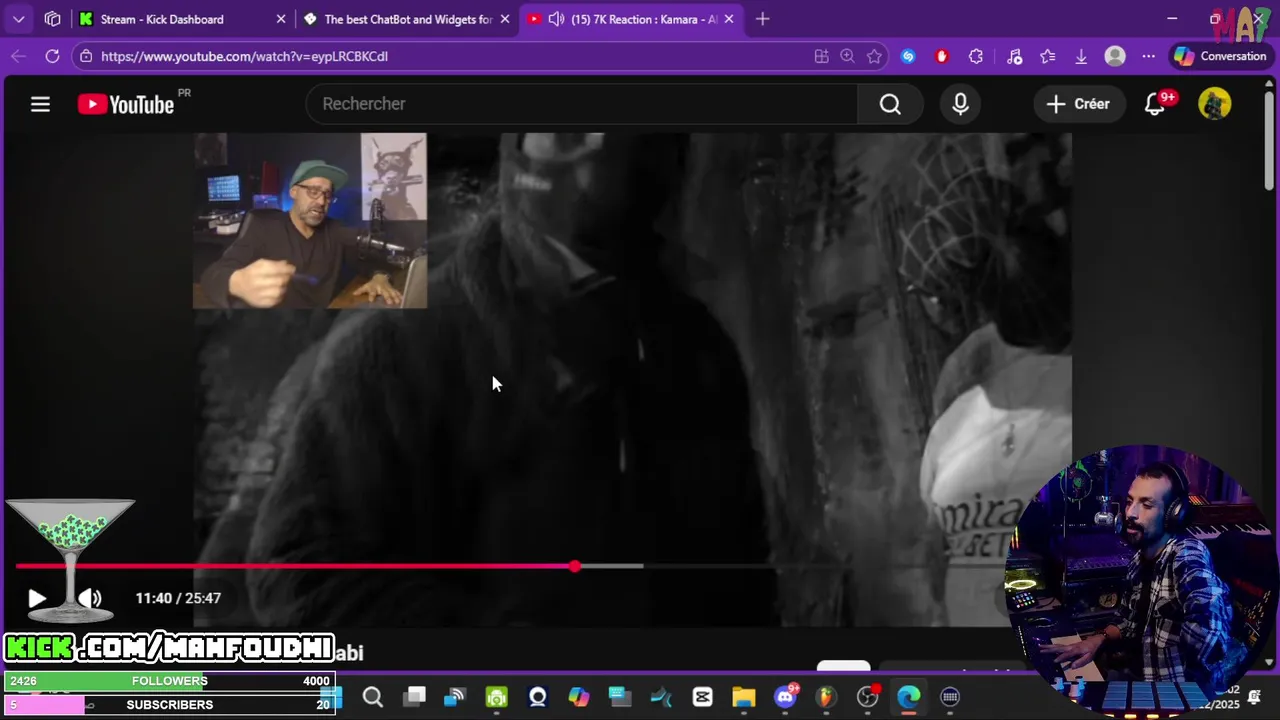Image resolution: width=1280 pixels, height=720 pixels.
Task: Open the red hand blocker extension
Action: pyautogui.click(x=941, y=56)
